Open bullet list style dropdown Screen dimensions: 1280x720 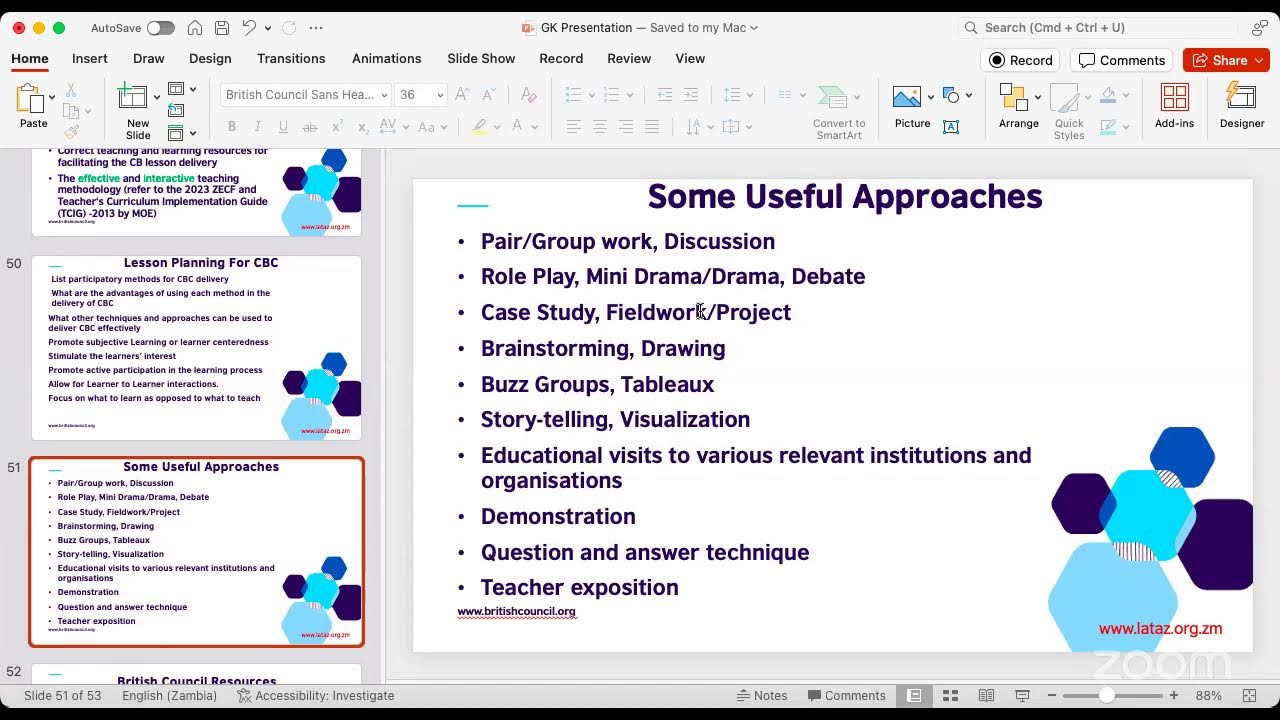tap(591, 95)
